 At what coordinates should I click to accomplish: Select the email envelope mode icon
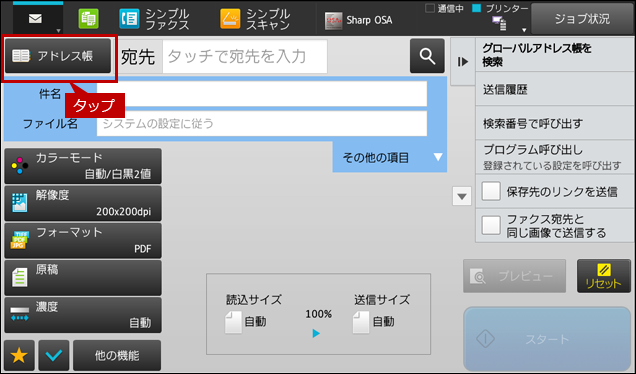[35, 19]
